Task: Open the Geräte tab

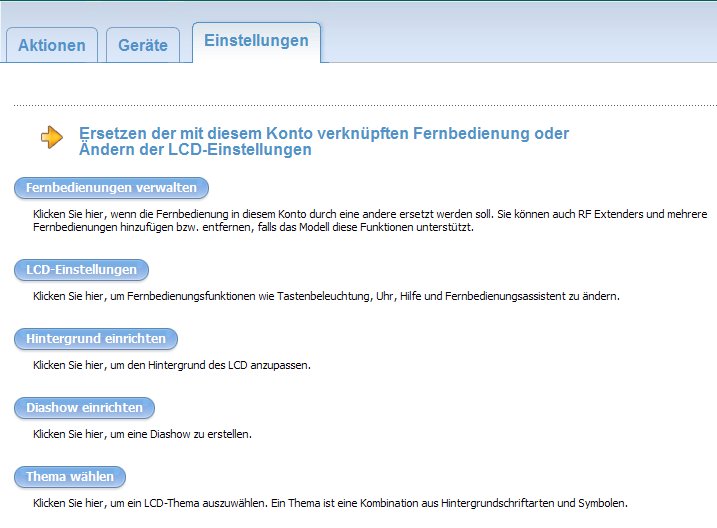Action: point(143,46)
